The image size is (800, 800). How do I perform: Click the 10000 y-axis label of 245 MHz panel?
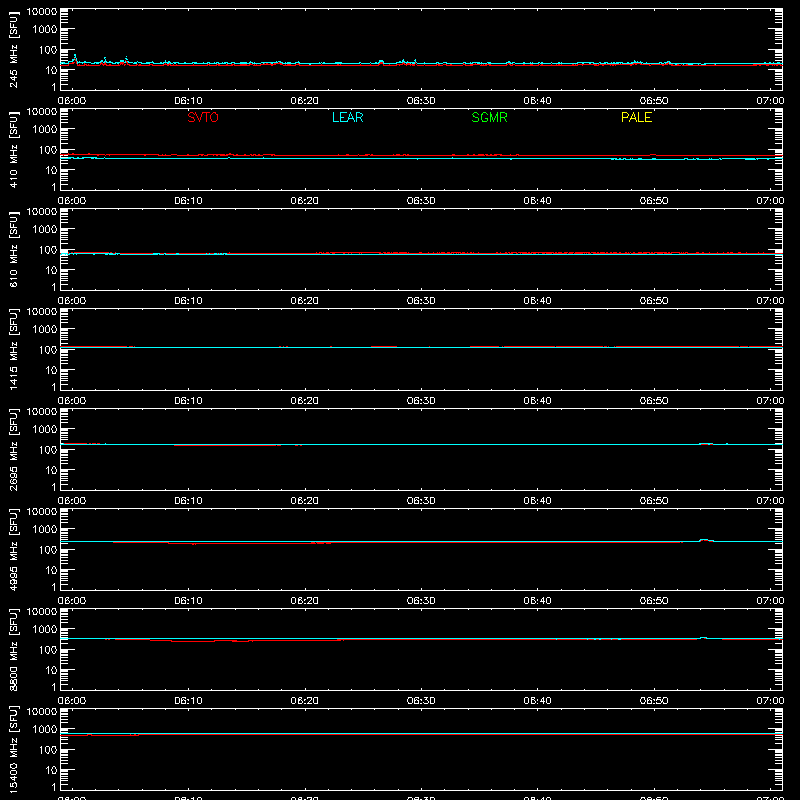(x=42, y=12)
